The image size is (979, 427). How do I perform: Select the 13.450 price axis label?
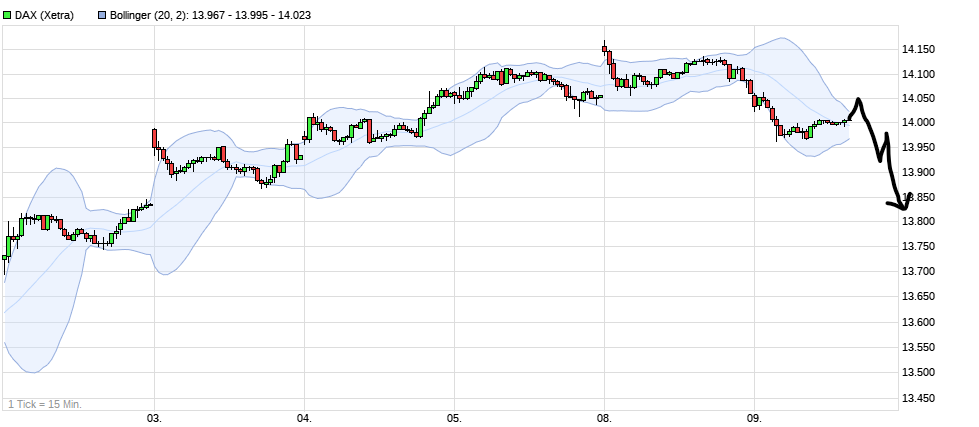point(918,398)
